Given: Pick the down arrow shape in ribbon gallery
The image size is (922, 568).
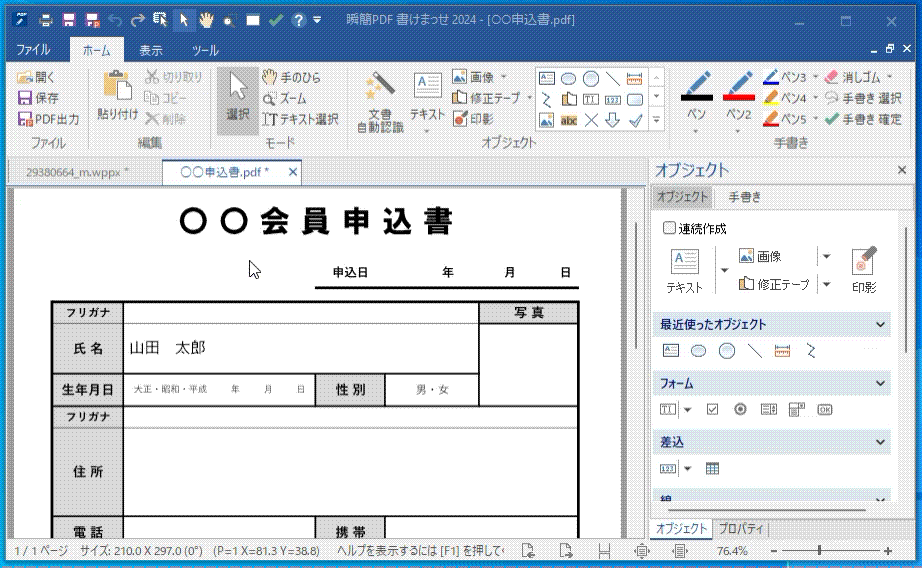Looking at the screenshot, I should [613, 121].
